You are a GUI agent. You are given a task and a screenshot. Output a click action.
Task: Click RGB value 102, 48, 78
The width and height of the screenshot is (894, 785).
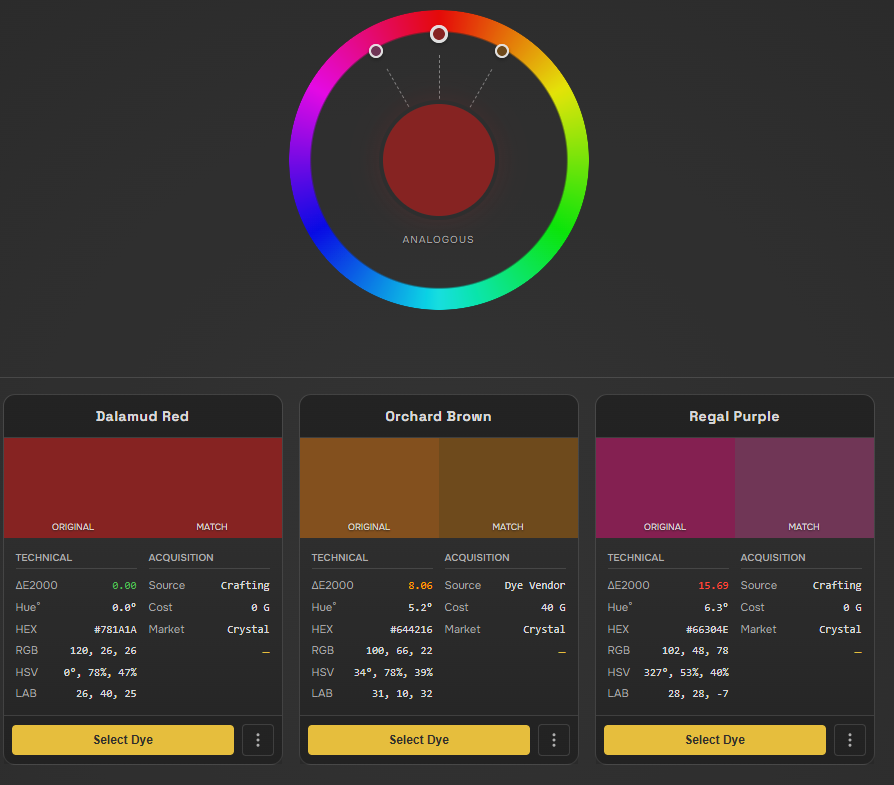point(695,650)
